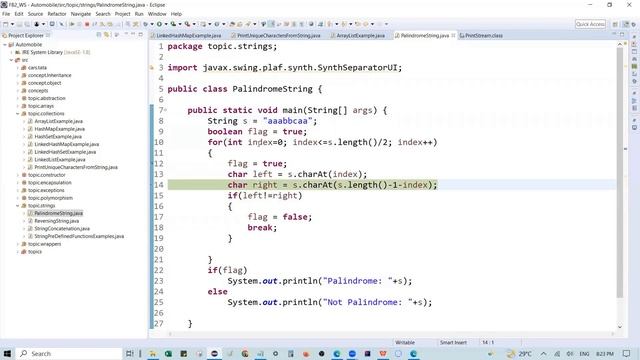The width and height of the screenshot is (640, 360).
Task: Toggle Link with Editor in Project Explorer
Action: 107,35
